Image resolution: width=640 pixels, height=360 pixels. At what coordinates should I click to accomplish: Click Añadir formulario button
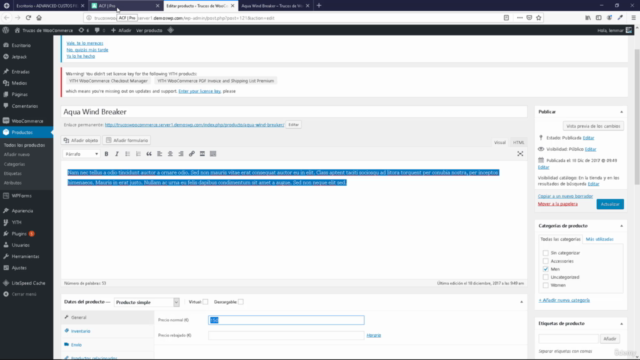(127, 140)
